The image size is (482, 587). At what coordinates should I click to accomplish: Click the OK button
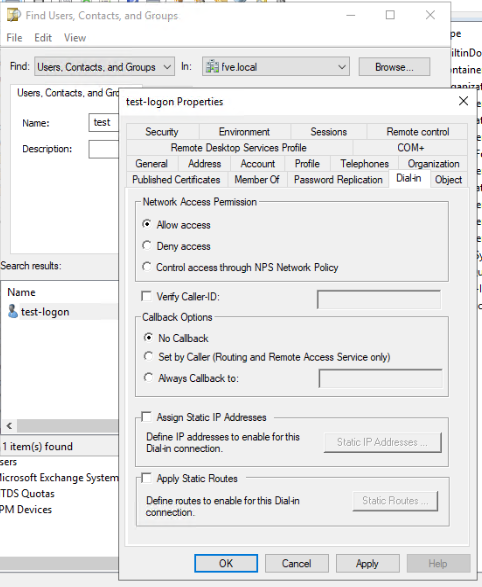click(x=226, y=563)
